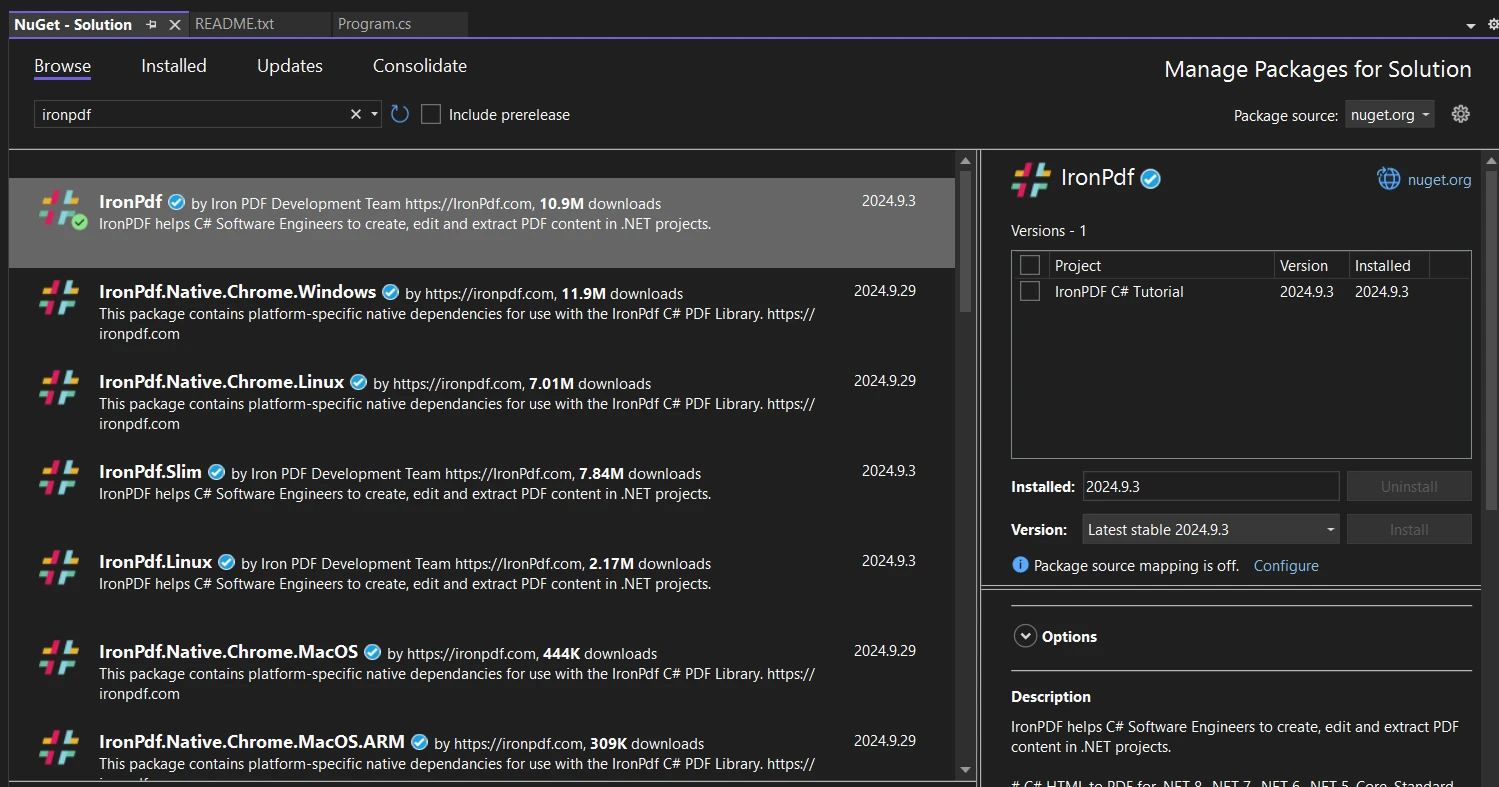Click the package list scroll up arrow
1499x787 pixels.
pos(966,160)
